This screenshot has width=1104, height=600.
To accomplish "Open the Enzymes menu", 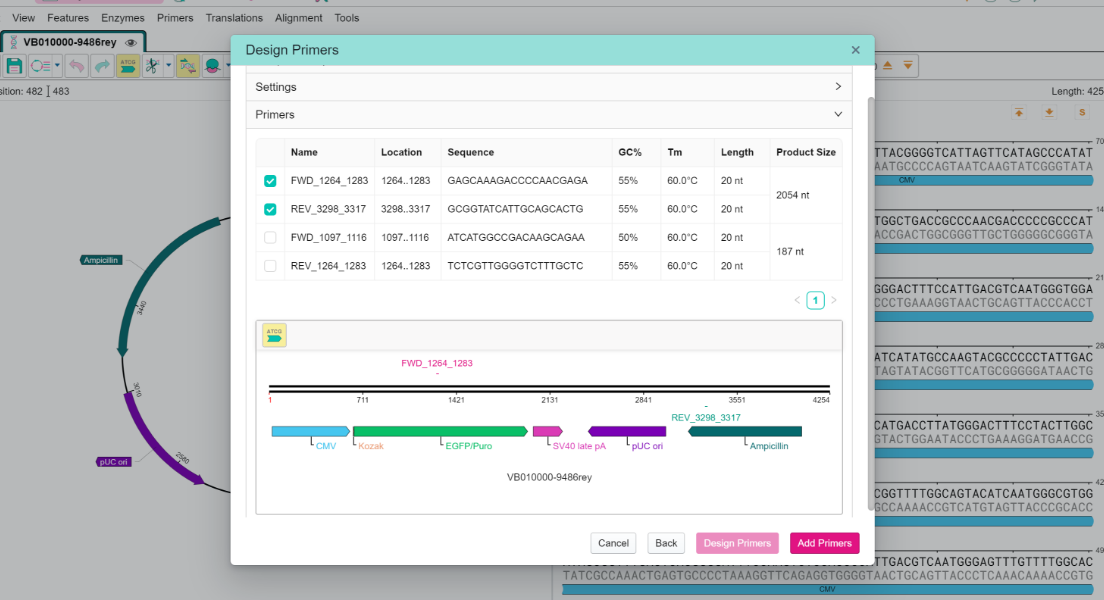I will click(123, 18).
